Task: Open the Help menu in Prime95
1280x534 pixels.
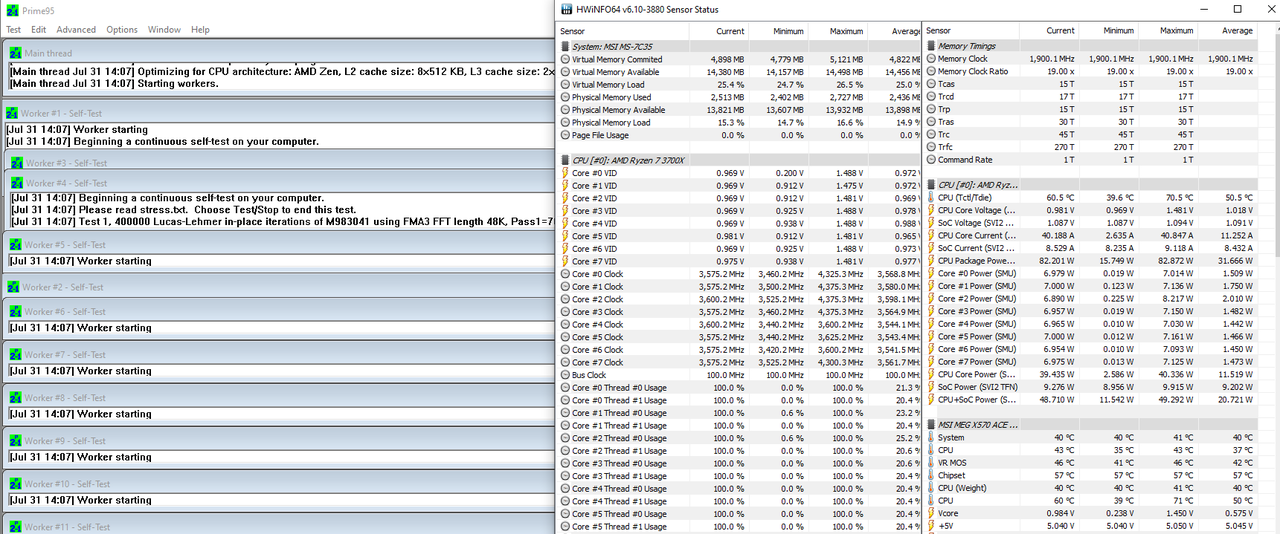Action: pyautogui.click(x=200, y=30)
